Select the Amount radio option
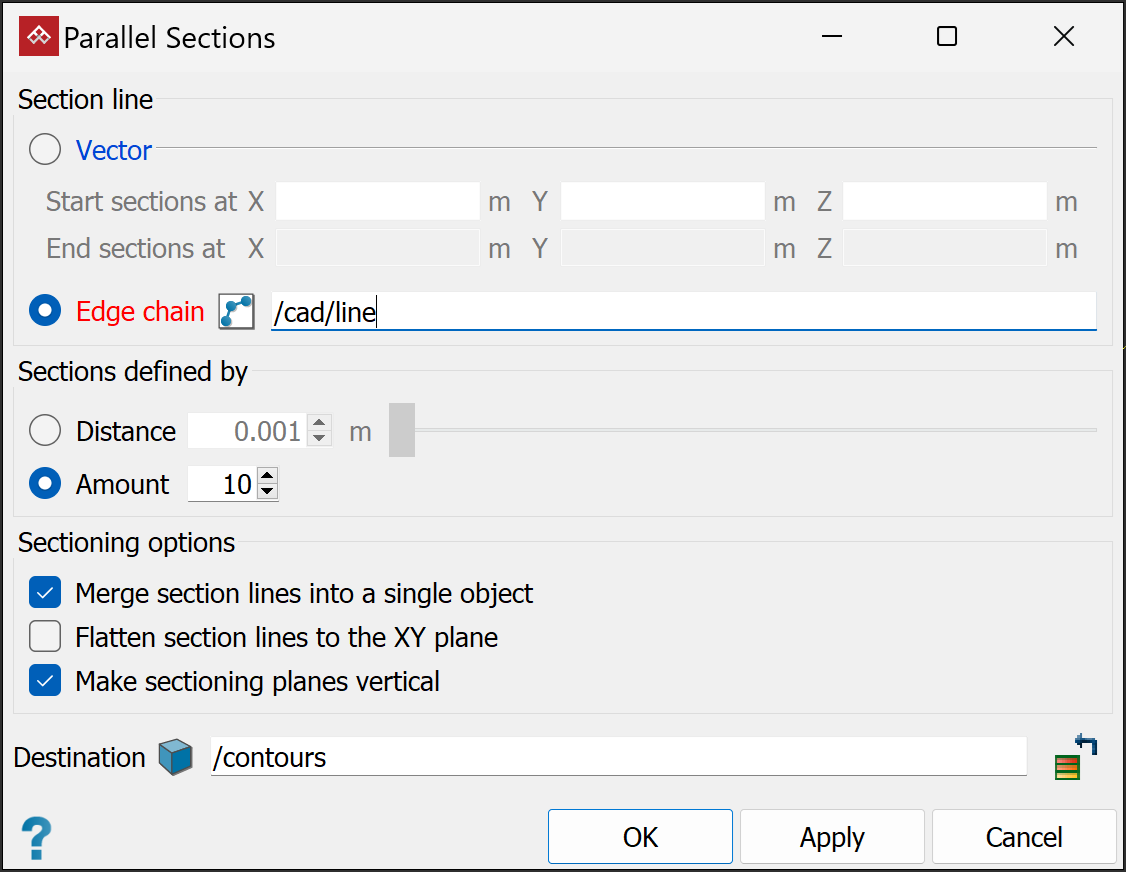This screenshot has height=872, width=1126. (x=45, y=485)
